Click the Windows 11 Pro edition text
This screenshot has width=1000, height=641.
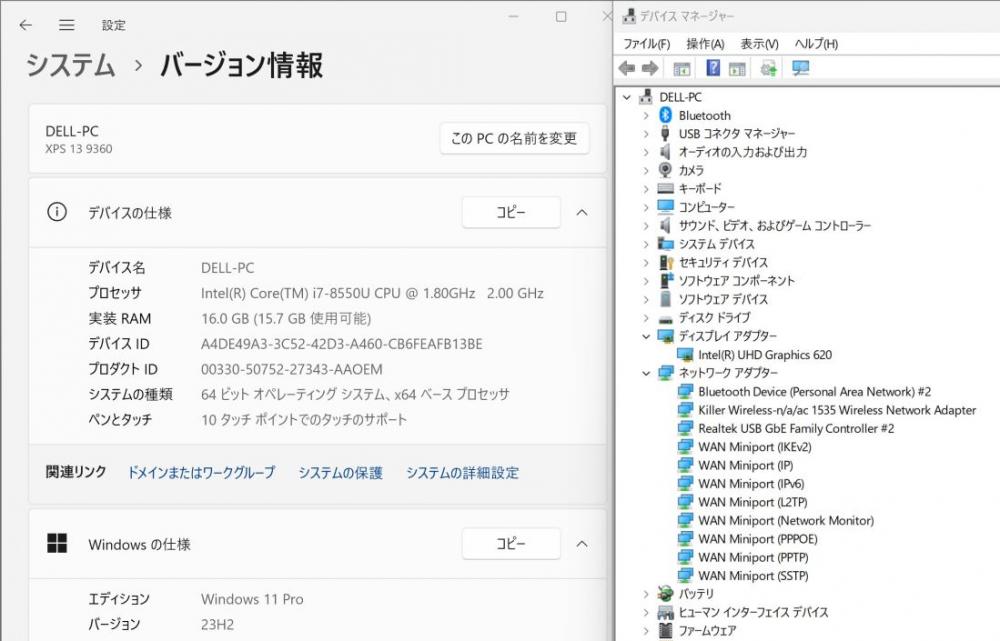(252, 599)
